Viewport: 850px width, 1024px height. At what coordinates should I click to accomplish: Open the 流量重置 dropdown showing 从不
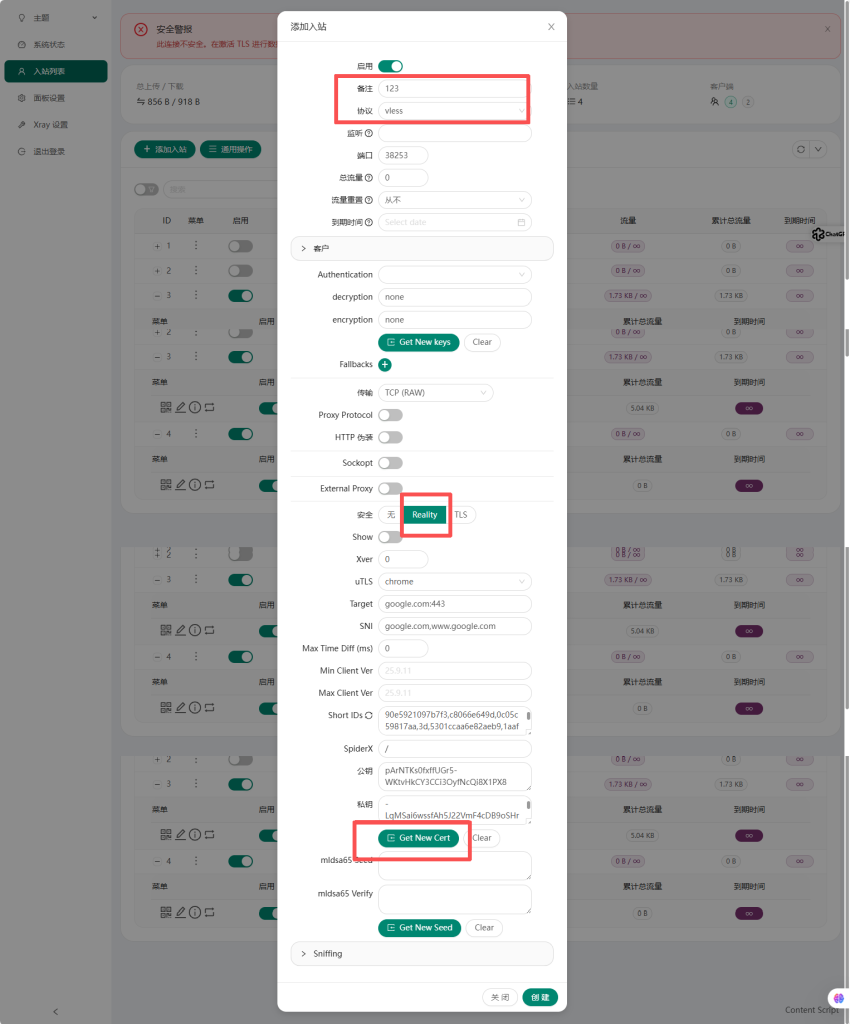pyautogui.click(x=455, y=200)
